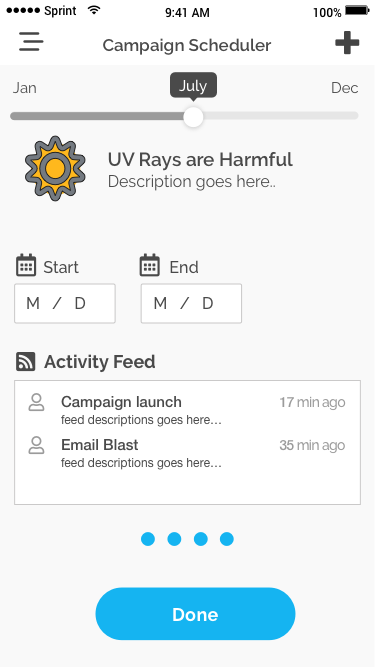The width and height of the screenshot is (375, 667).
Task: Click the End date M / D field
Action: pos(191,303)
